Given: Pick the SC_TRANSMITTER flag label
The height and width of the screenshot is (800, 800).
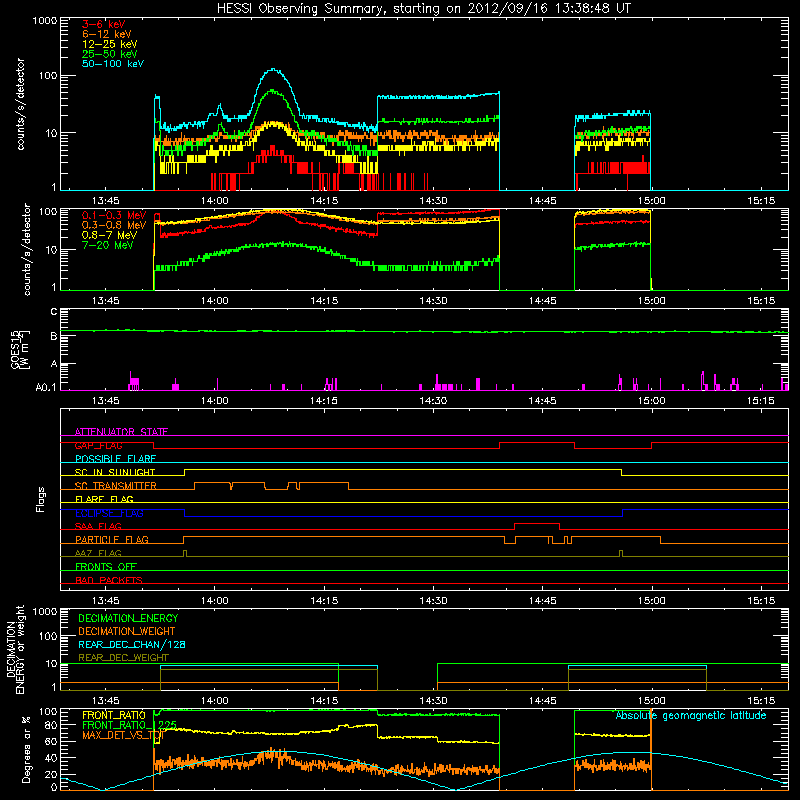Looking at the screenshot, I should pyautogui.click(x=116, y=485).
